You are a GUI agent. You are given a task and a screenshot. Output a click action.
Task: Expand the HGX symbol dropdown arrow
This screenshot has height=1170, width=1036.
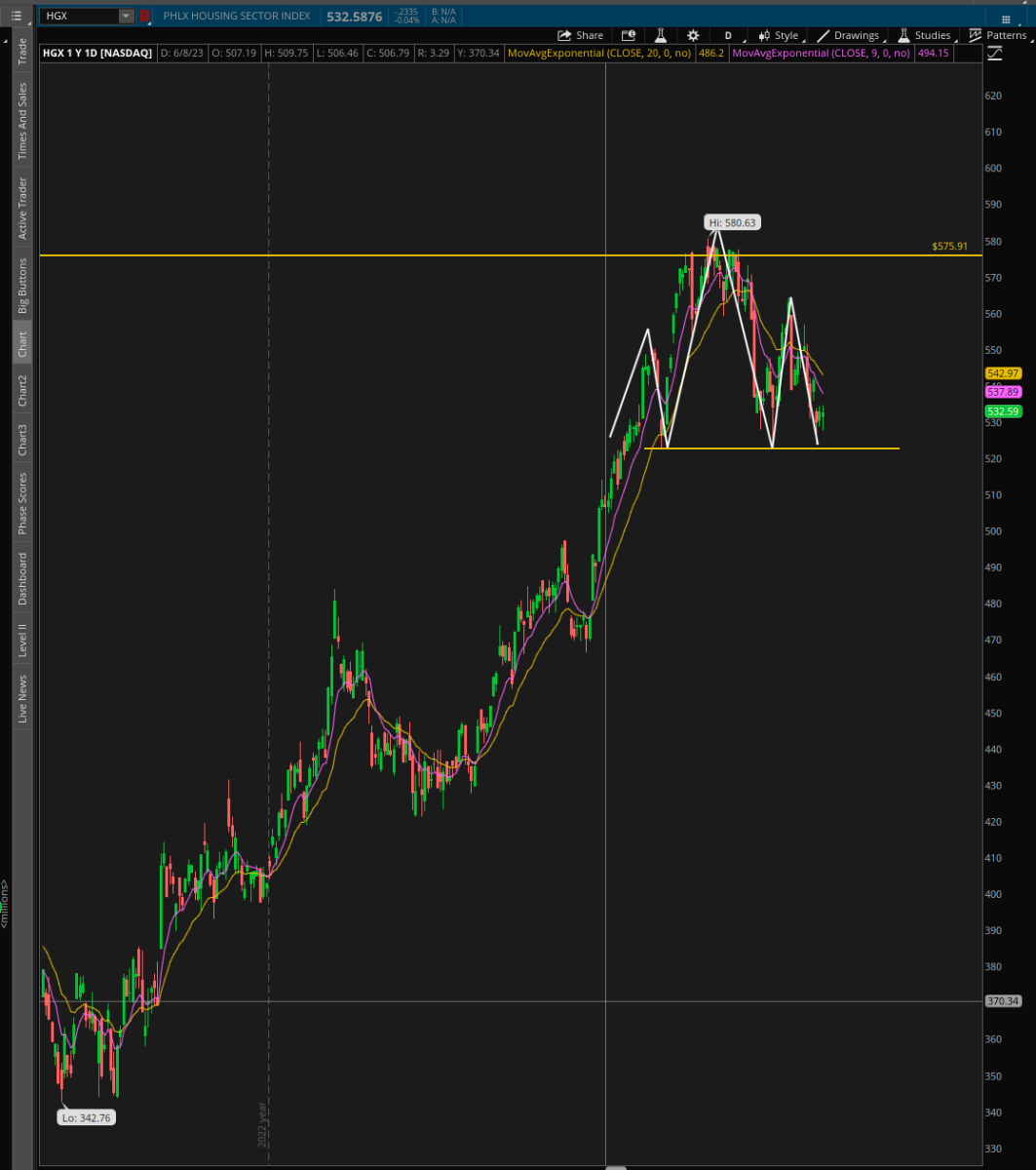(x=126, y=16)
